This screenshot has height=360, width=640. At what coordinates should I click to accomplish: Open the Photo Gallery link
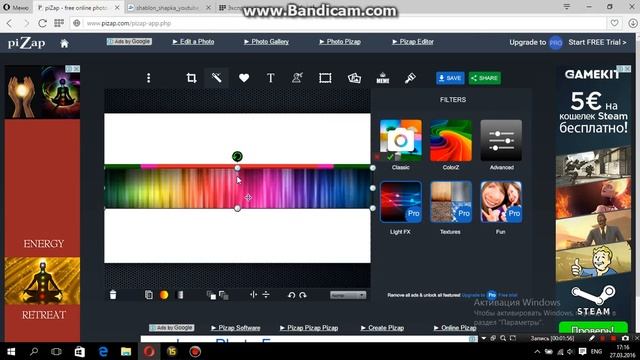click(266, 42)
